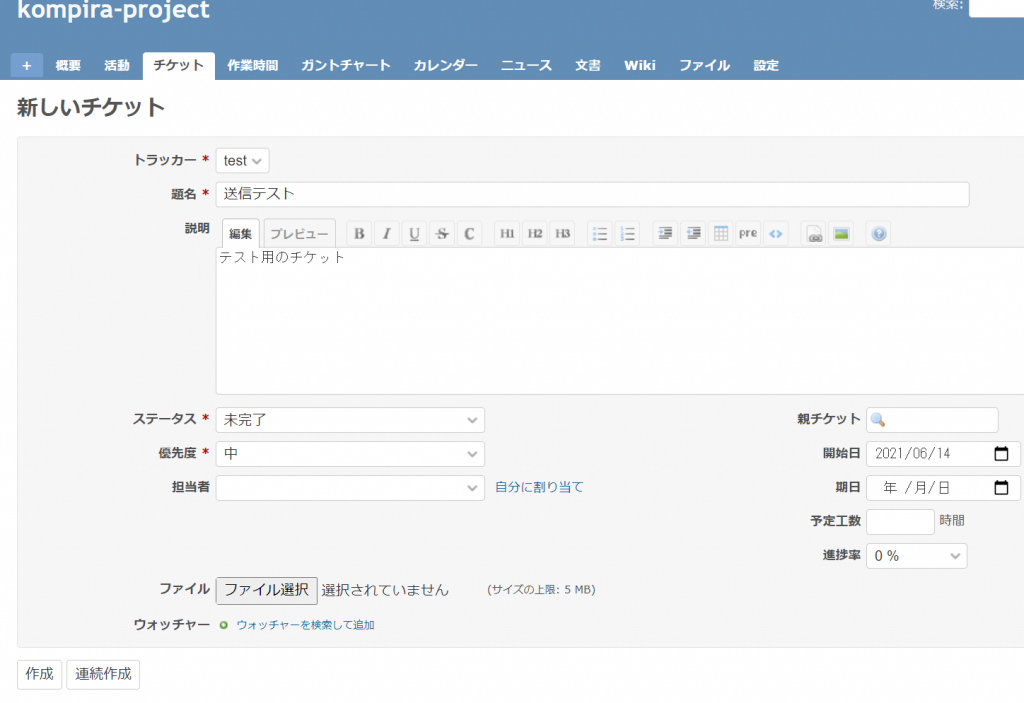Insert a bulleted list in the description
Image resolution: width=1024 pixels, height=703 pixels.
click(599, 233)
